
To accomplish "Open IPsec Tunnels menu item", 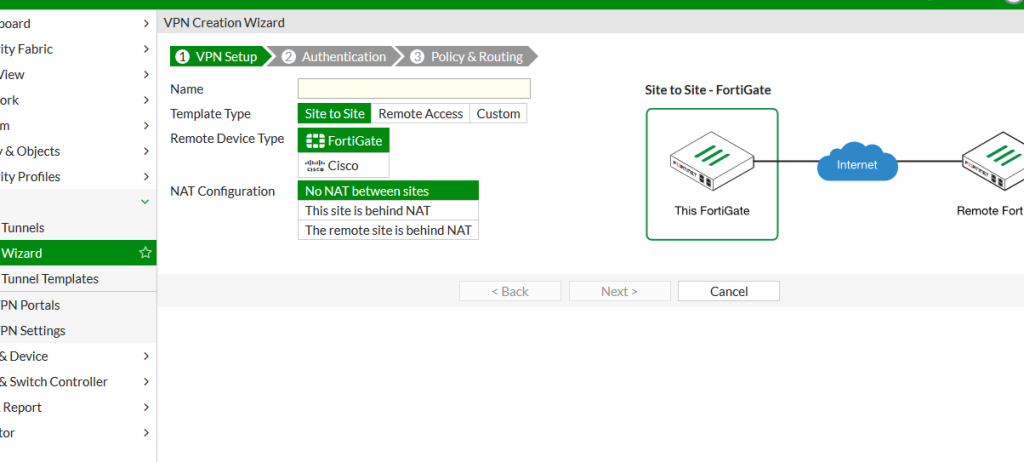I will [x=78, y=227].
